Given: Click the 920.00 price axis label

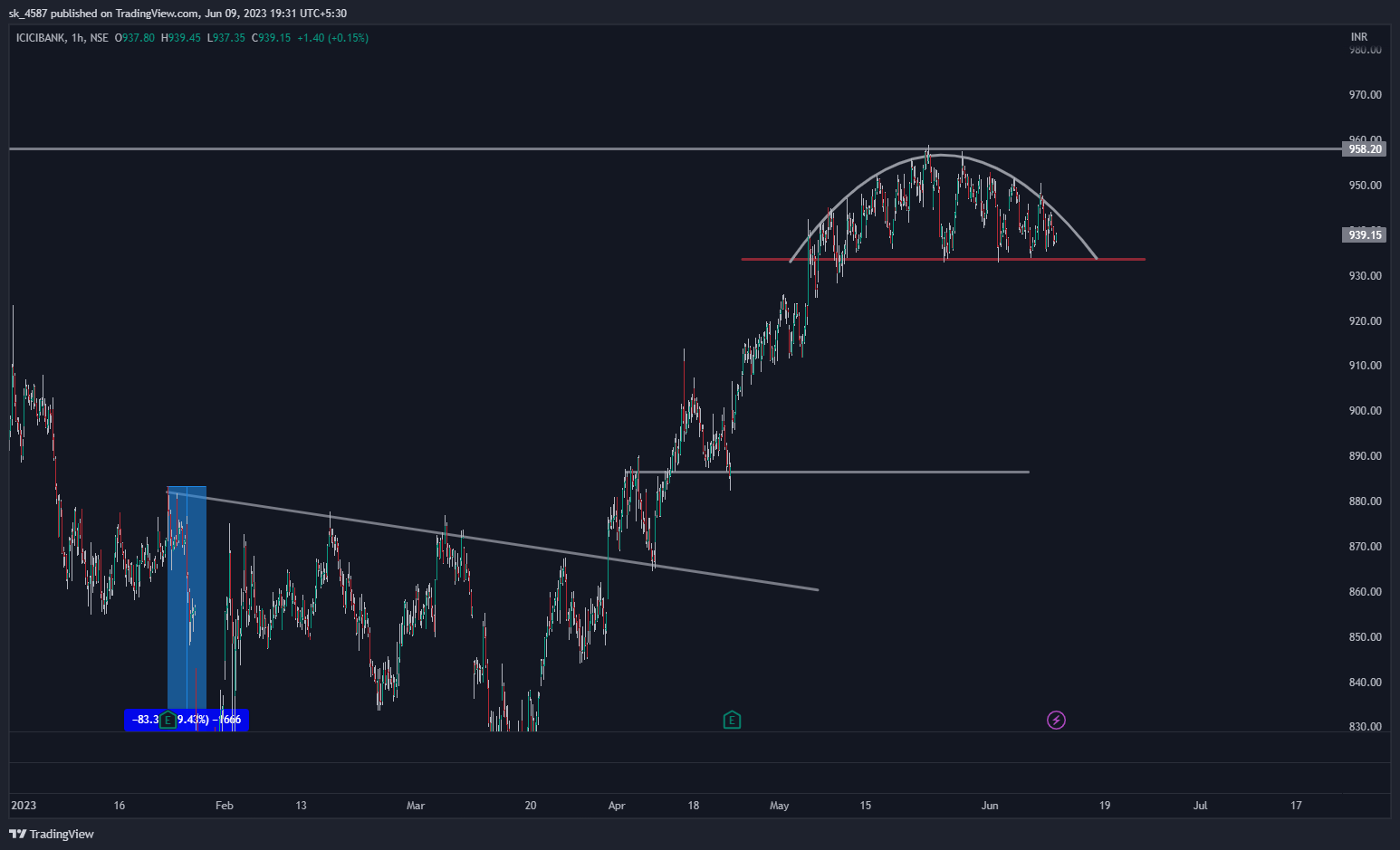Looking at the screenshot, I should click(x=1365, y=321).
